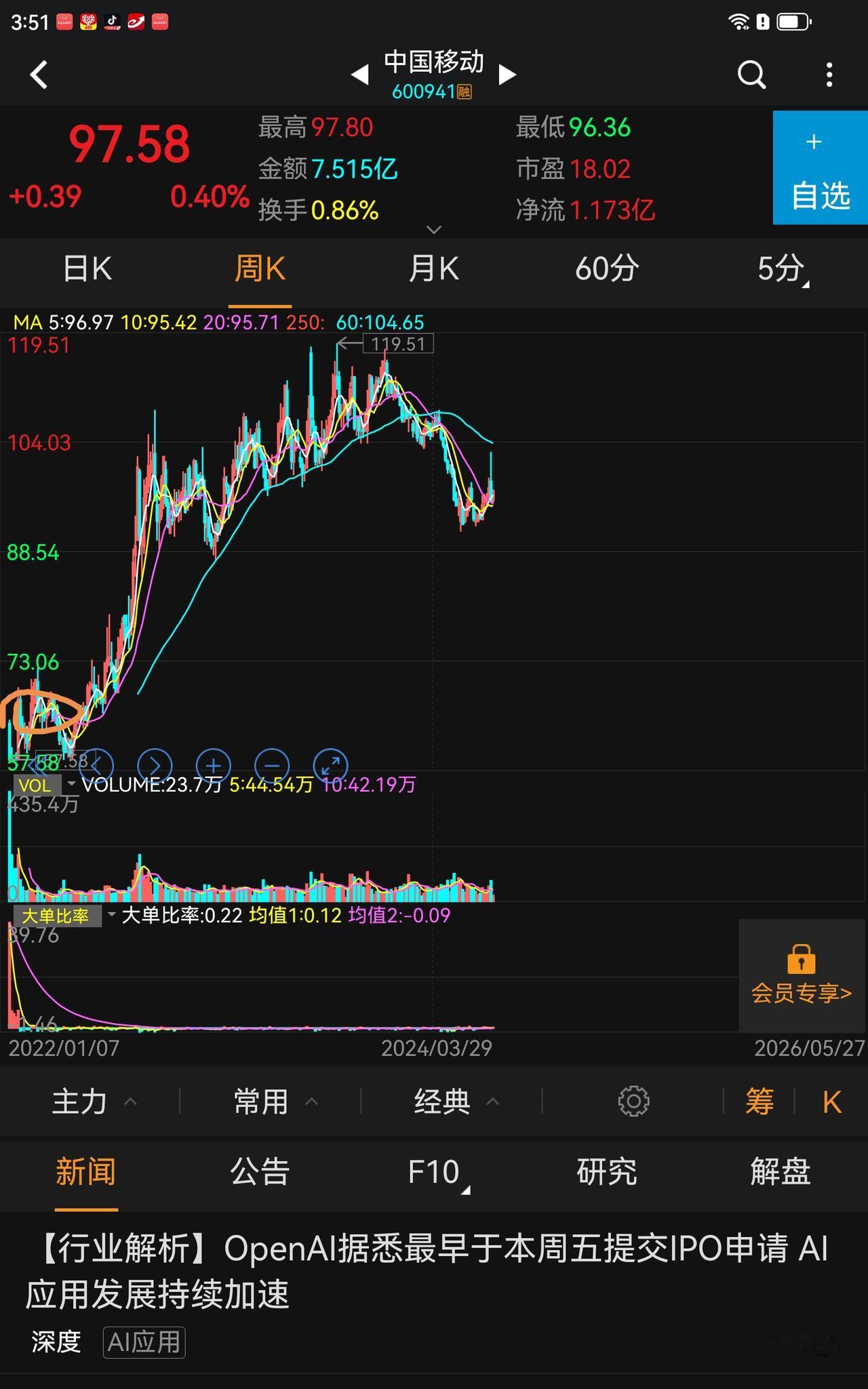Zoom out chart with minus circle icon
The height and width of the screenshot is (1389, 868).
[x=272, y=766]
